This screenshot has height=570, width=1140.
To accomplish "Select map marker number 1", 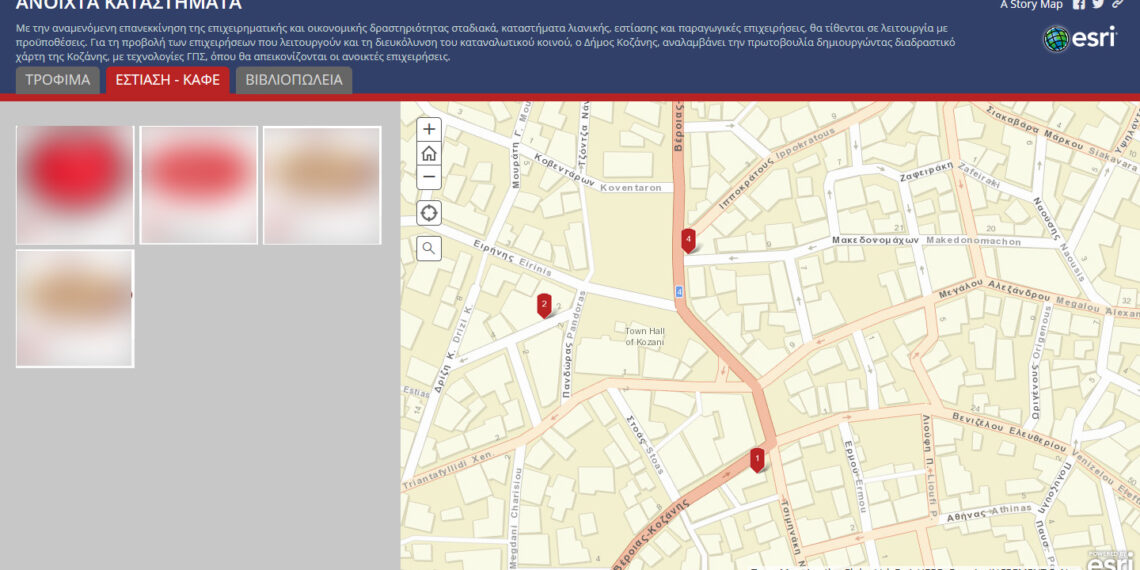I will 757,459.
